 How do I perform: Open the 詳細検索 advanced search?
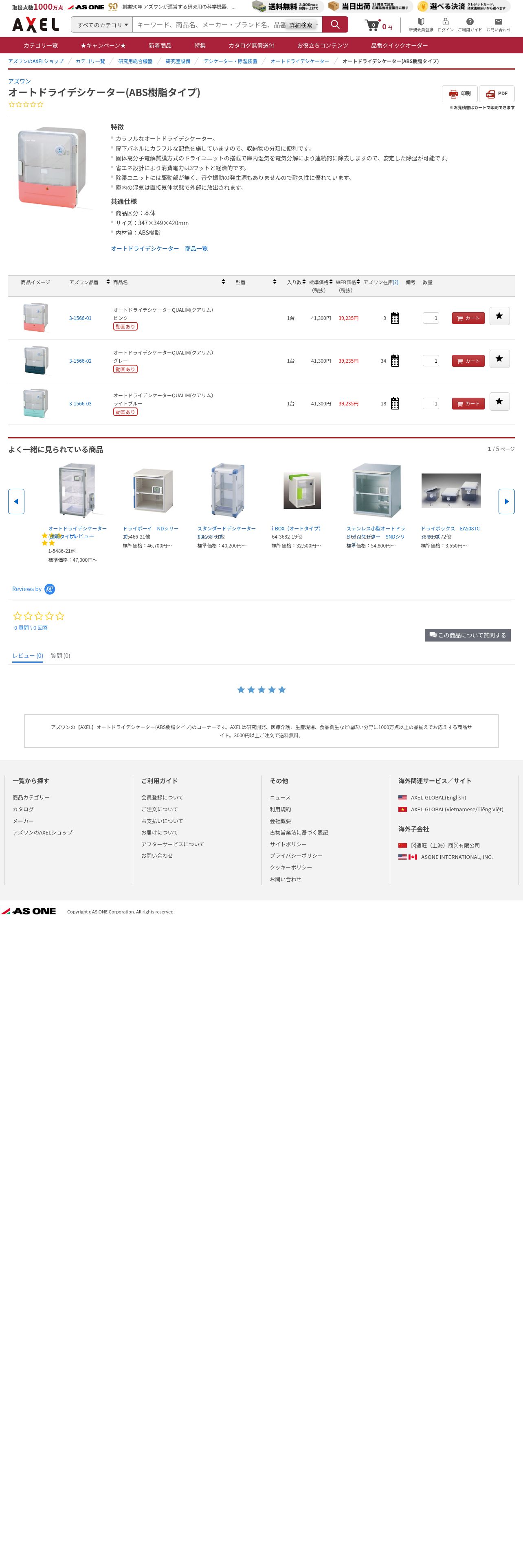[301, 25]
